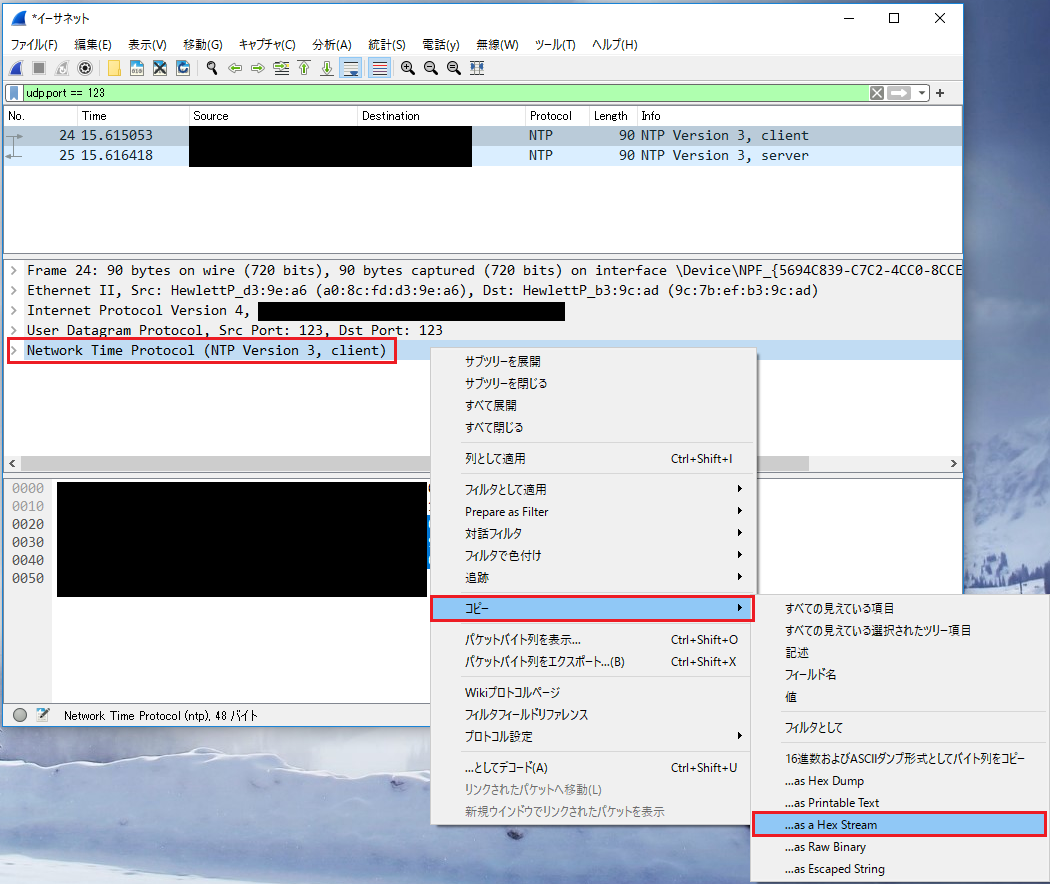The height and width of the screenshot is (884, 1050).
Task: Choose Wikiプロトコルページ entry
Action: (x=593, y=692)
